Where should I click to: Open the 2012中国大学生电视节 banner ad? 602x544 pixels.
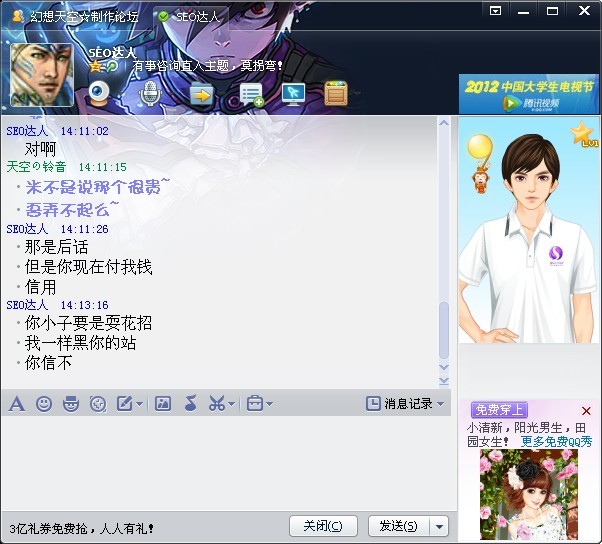(x=529, y=94)
